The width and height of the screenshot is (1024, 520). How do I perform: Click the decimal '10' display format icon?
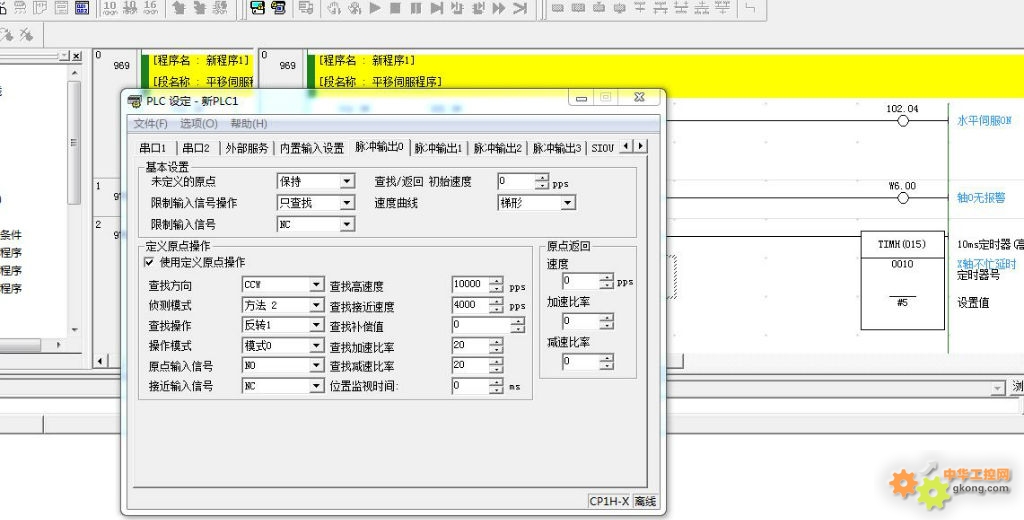tap(110, 8)
